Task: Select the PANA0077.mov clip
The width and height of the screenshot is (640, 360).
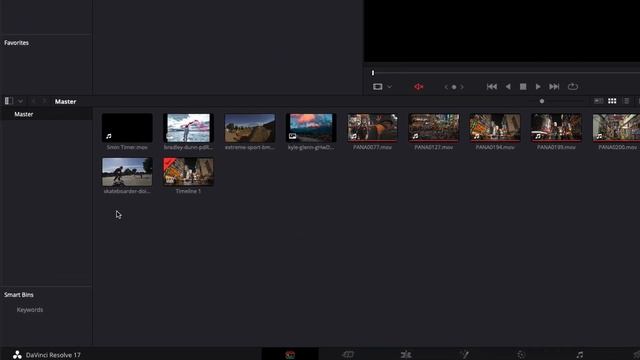Action: [x=372, y=128]
